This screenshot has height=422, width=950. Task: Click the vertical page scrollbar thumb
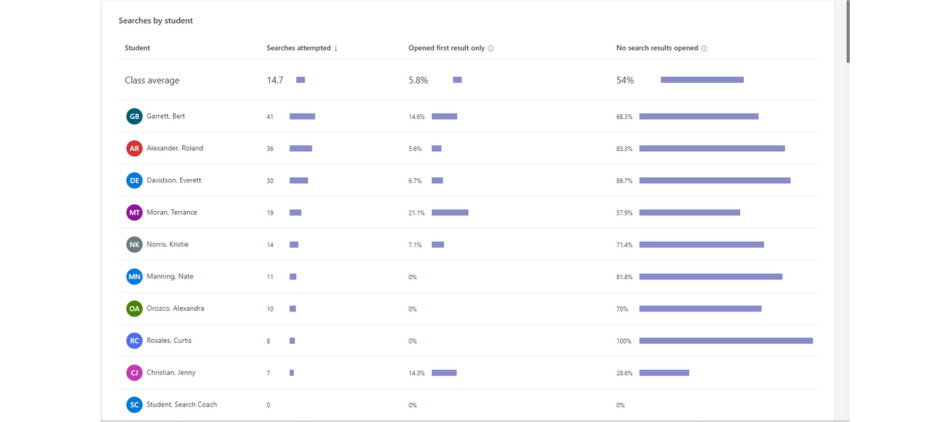pos(847,30)
